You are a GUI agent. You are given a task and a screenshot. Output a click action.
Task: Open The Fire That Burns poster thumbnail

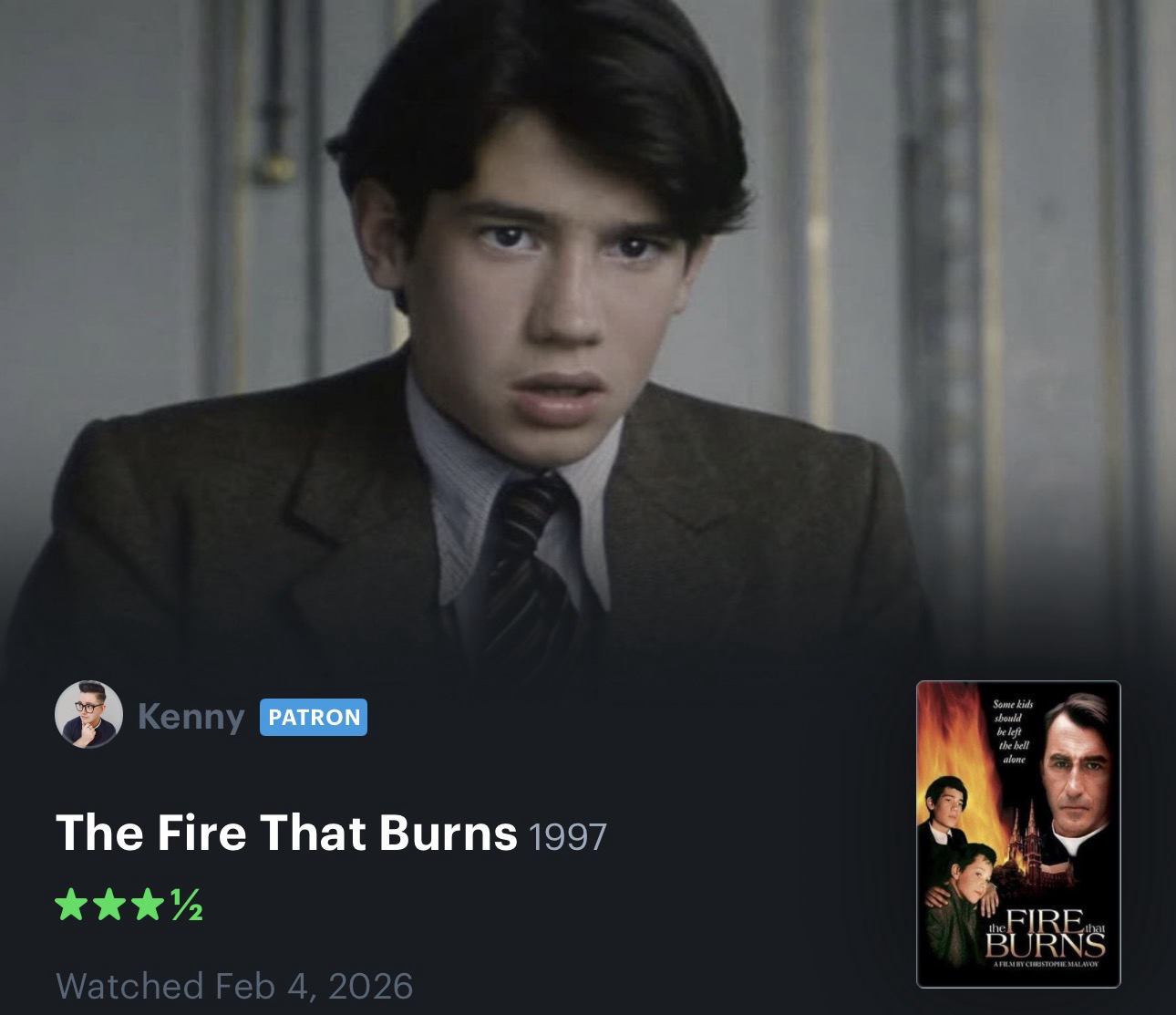1018,834
